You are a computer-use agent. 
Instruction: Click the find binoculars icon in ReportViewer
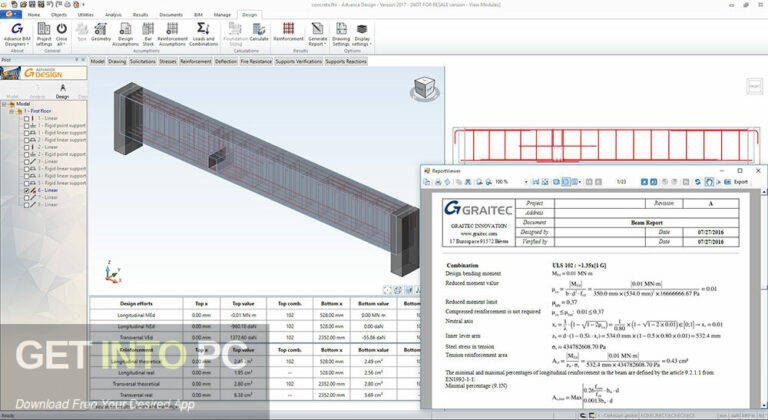(468, 182)
